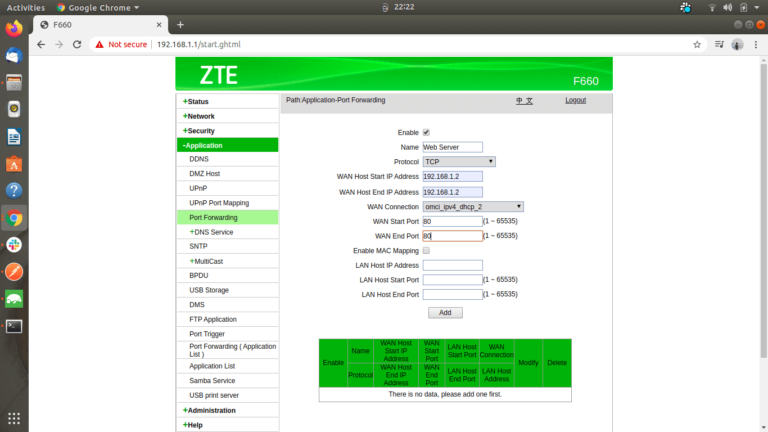
Task: Open the media control icon in Chrome toolbar
Action: [718, 44]
